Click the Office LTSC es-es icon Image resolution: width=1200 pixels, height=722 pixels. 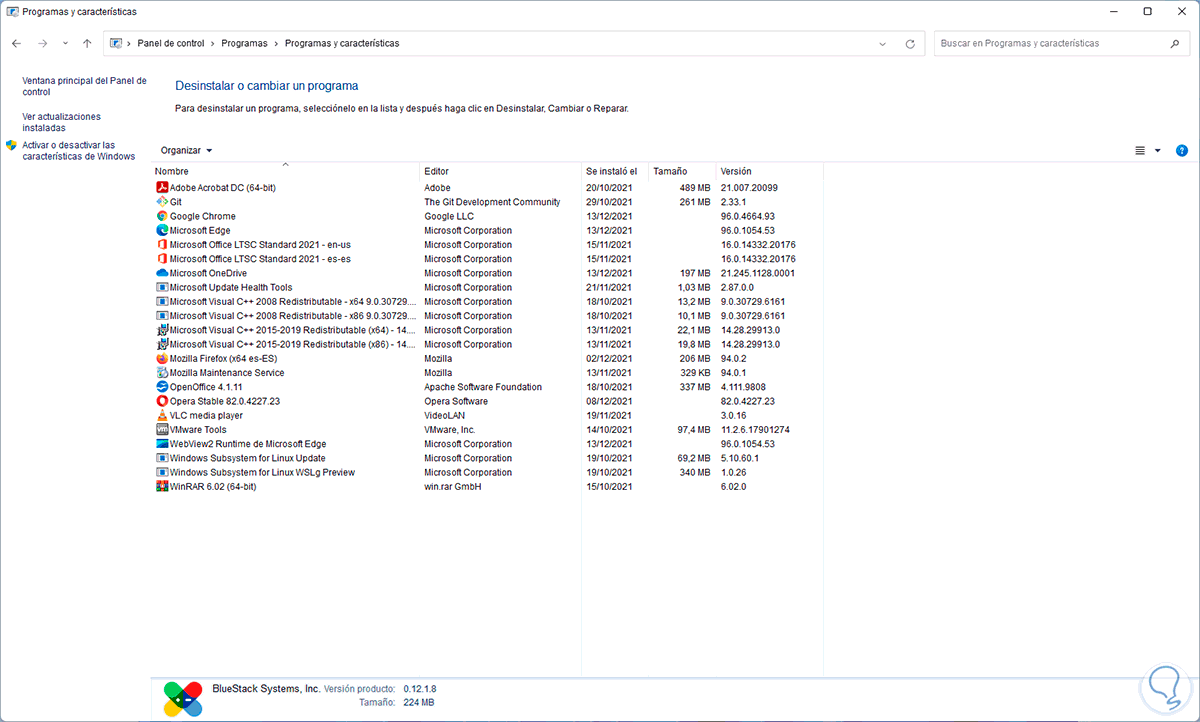pyautogui.click(x=162, y=259)
